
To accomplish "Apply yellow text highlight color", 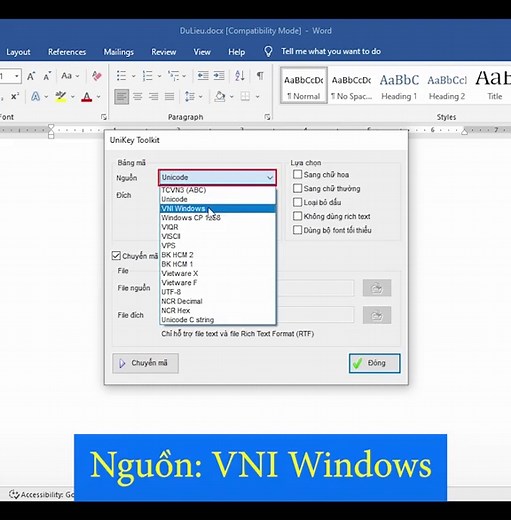I will 61,97.
